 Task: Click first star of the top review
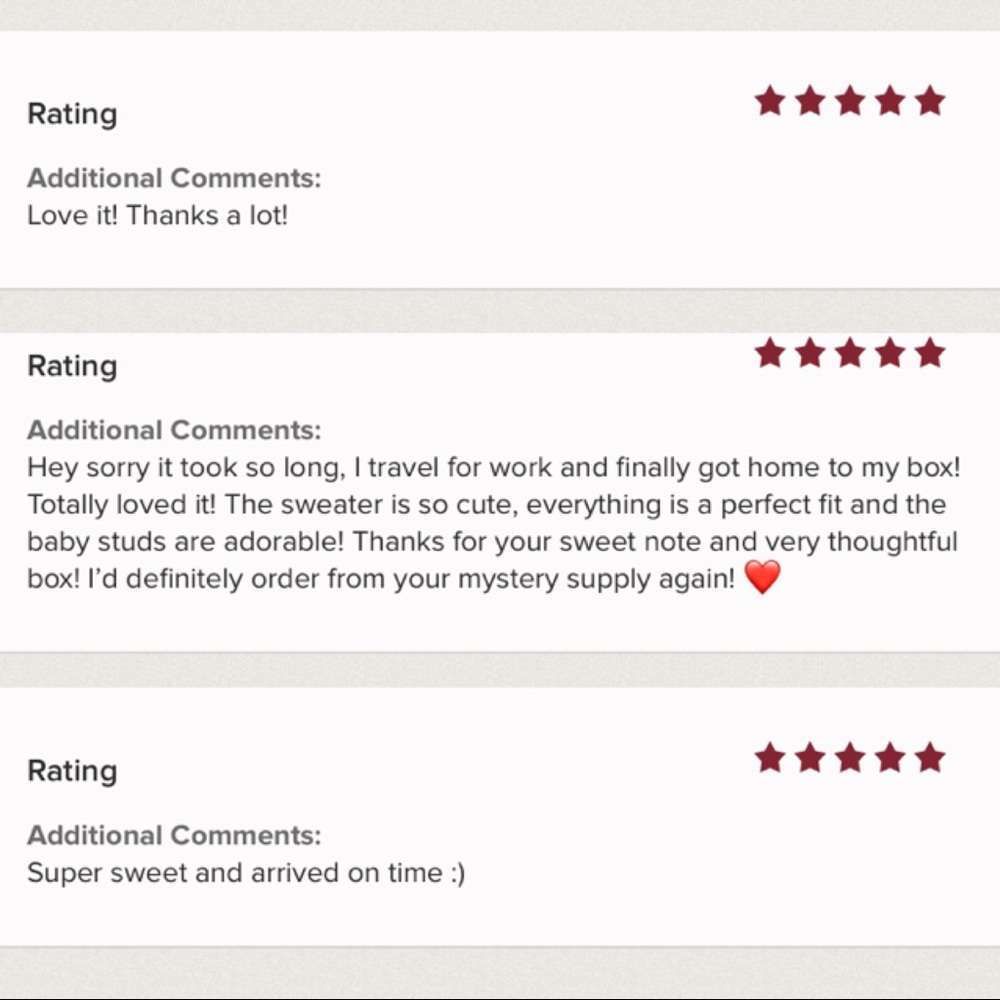(770, 101)
